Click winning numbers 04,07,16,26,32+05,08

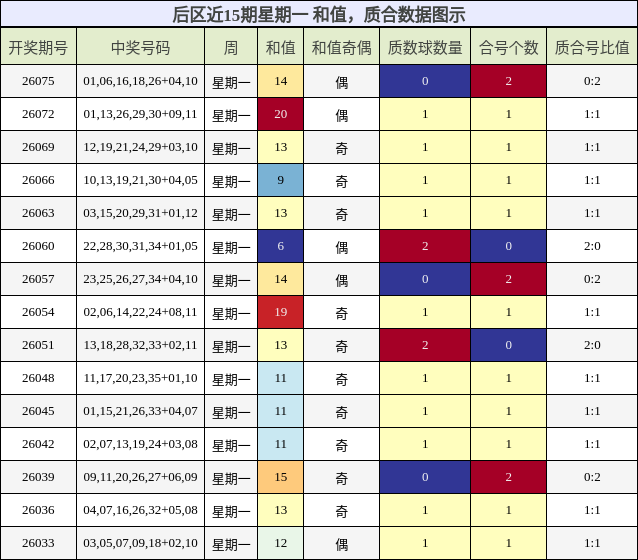(x=140, y=510)
